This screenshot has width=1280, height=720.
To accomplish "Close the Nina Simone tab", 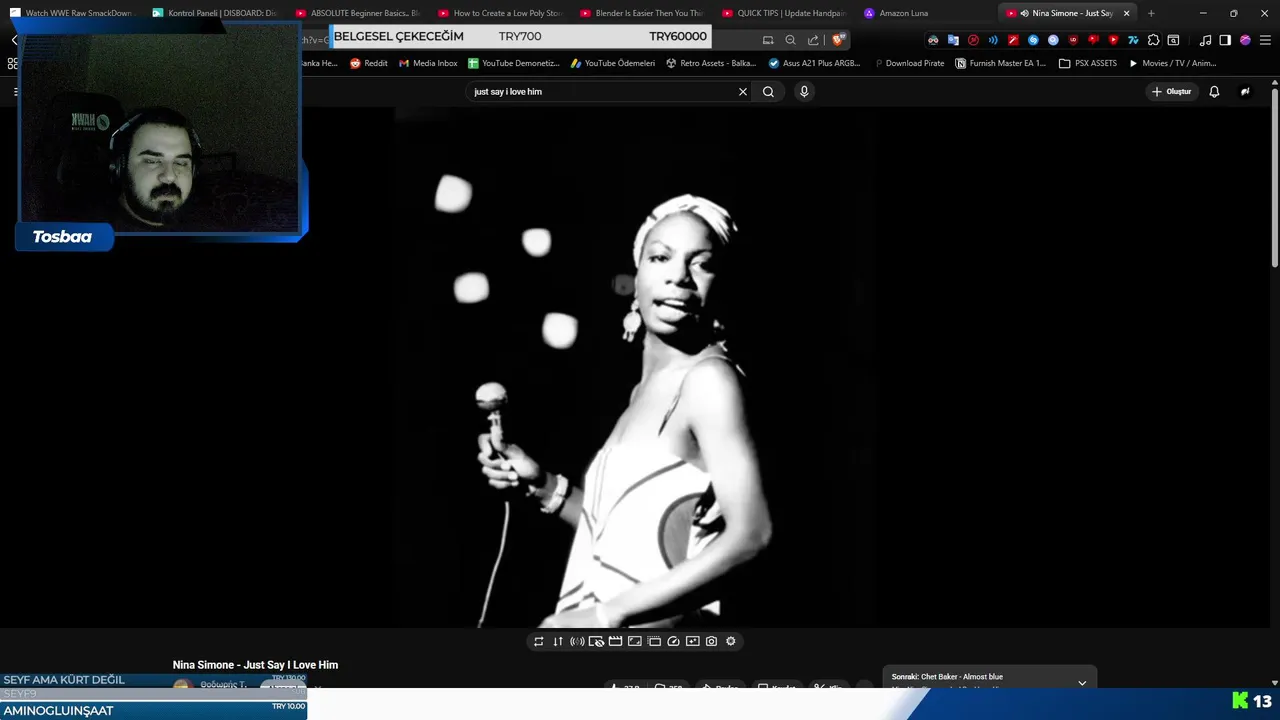I will (x=1127, y=13).
